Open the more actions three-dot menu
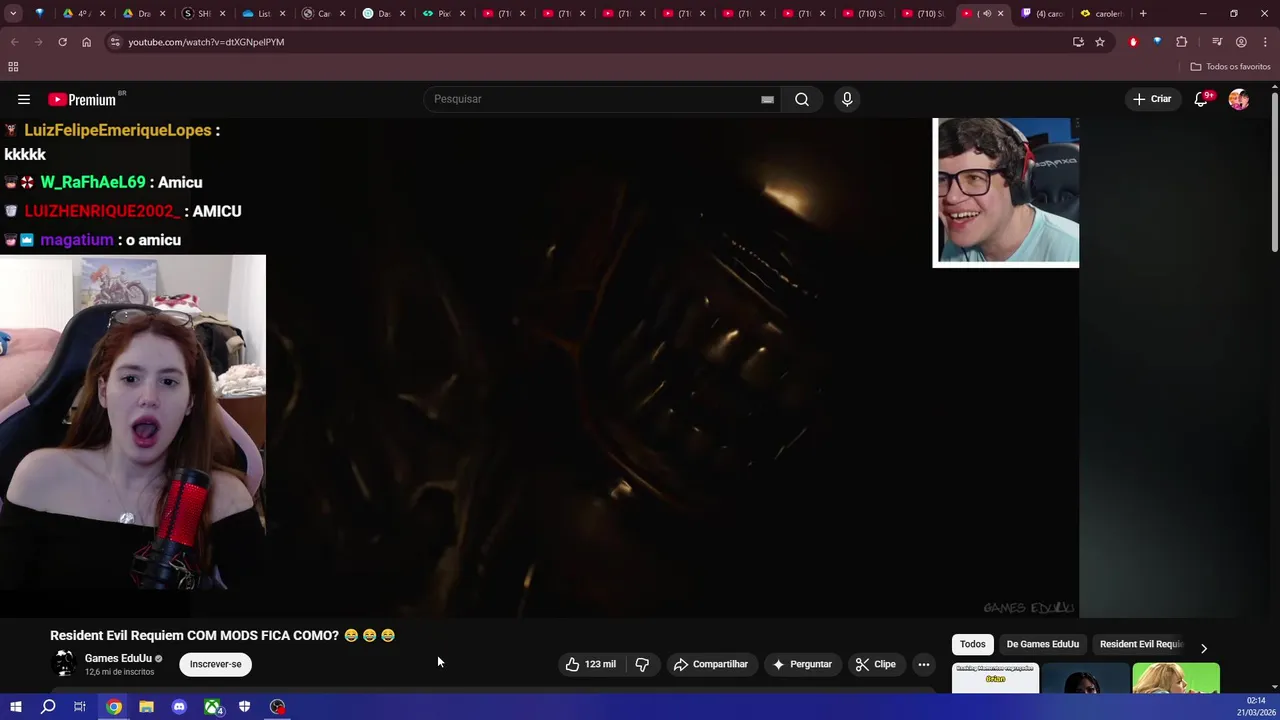Image resolution: width=1280 pixels, height=720 pixels. (x=924, y=664)
